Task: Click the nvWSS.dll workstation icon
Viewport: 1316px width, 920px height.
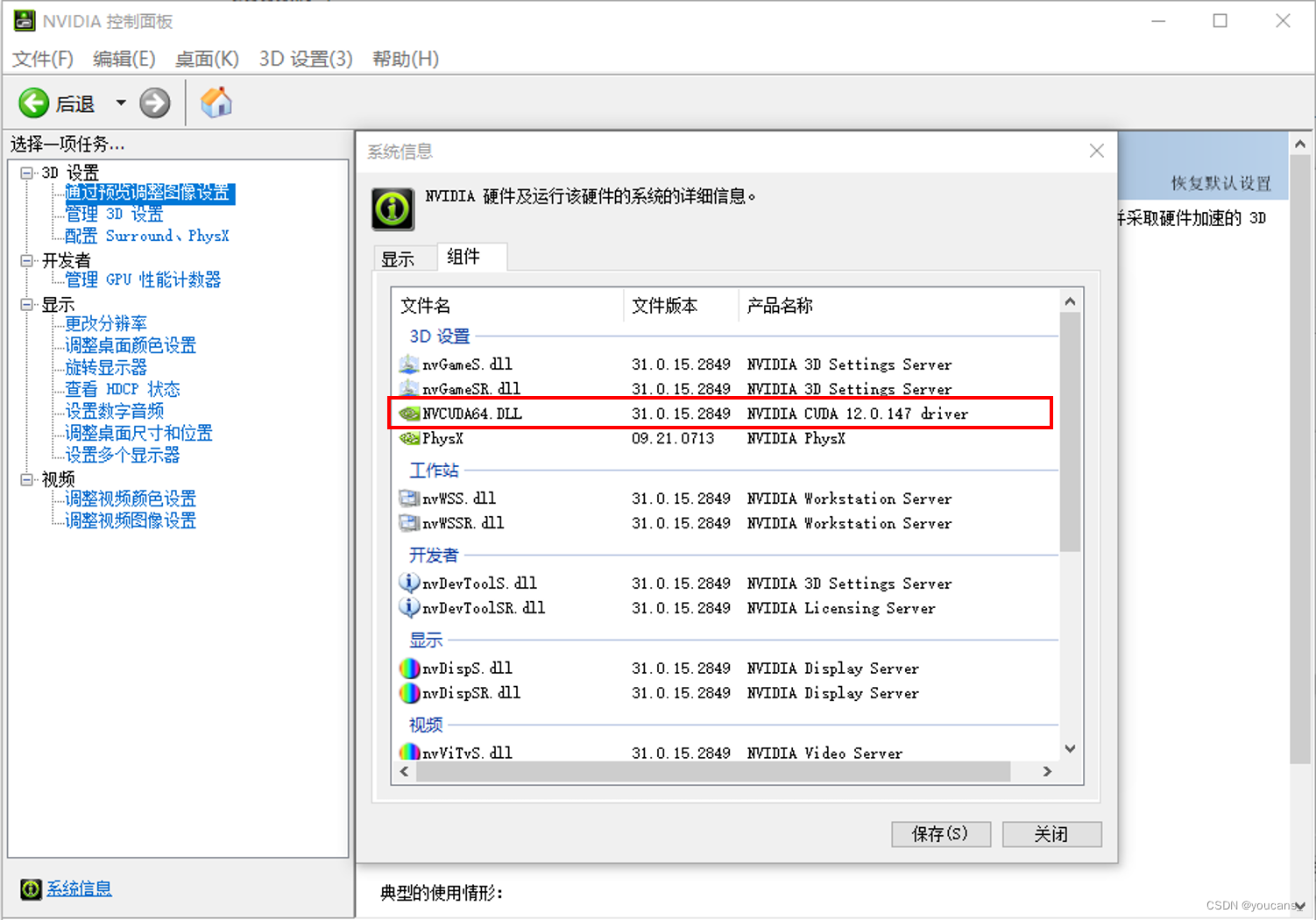Action: [x=409, y=499]
